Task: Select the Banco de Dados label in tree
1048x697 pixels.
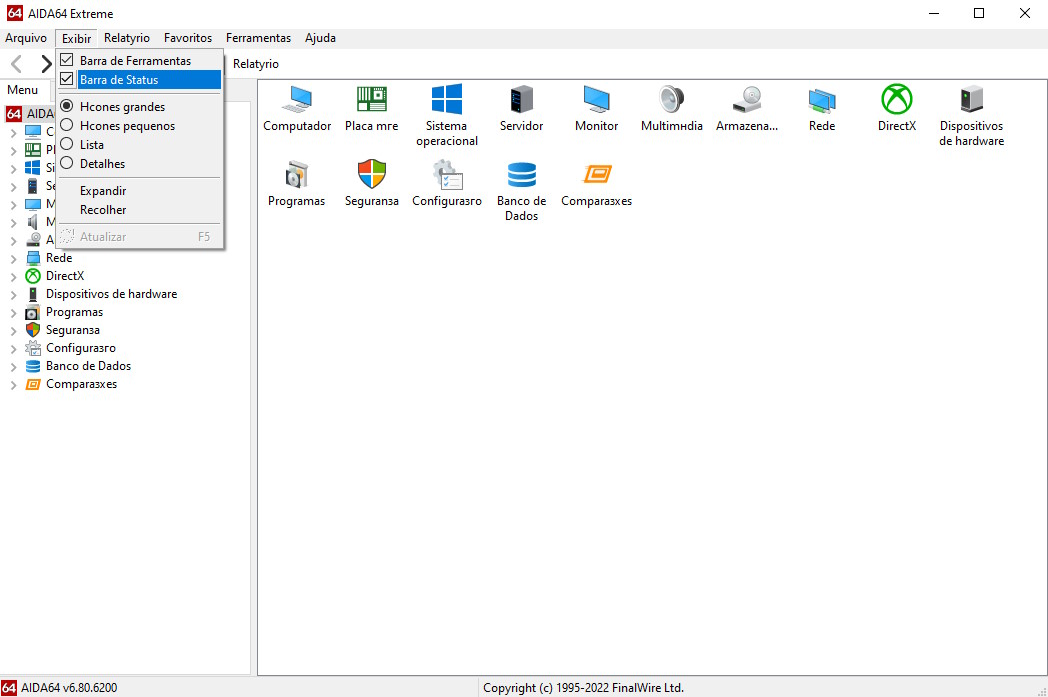Action: tap(88, 366)
